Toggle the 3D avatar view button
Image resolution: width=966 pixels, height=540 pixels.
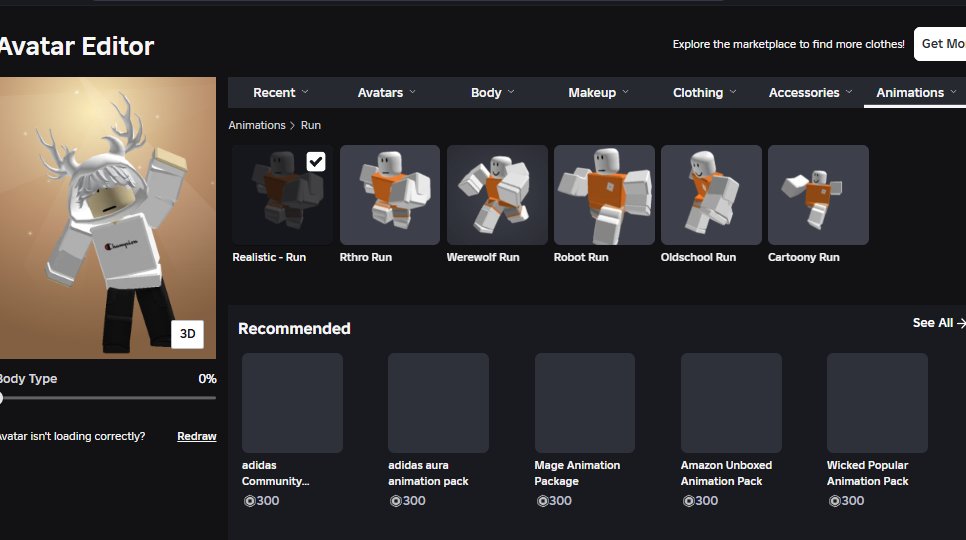pyautogui.click(x=187, y=334)
